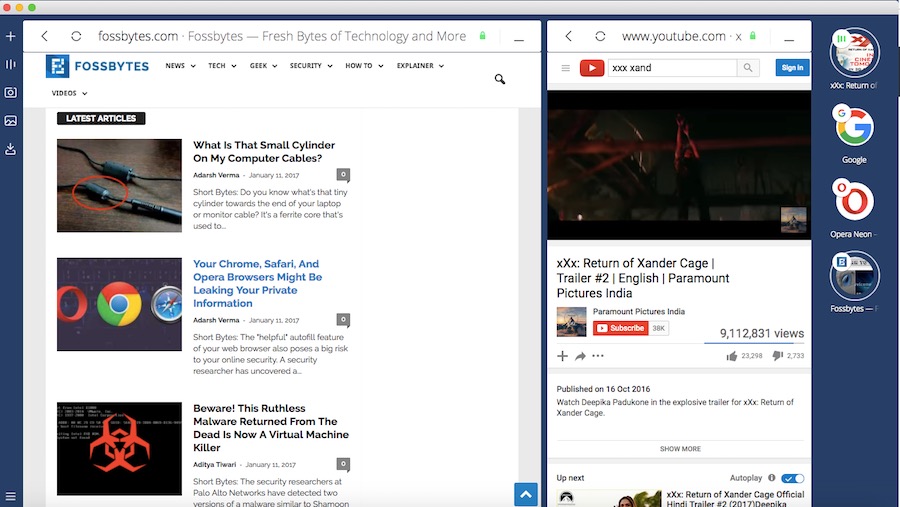This screenshot has width=900, height=507.
Task: Submit the YouTube search with the magnifier button
Action: [x=748, y=68]
